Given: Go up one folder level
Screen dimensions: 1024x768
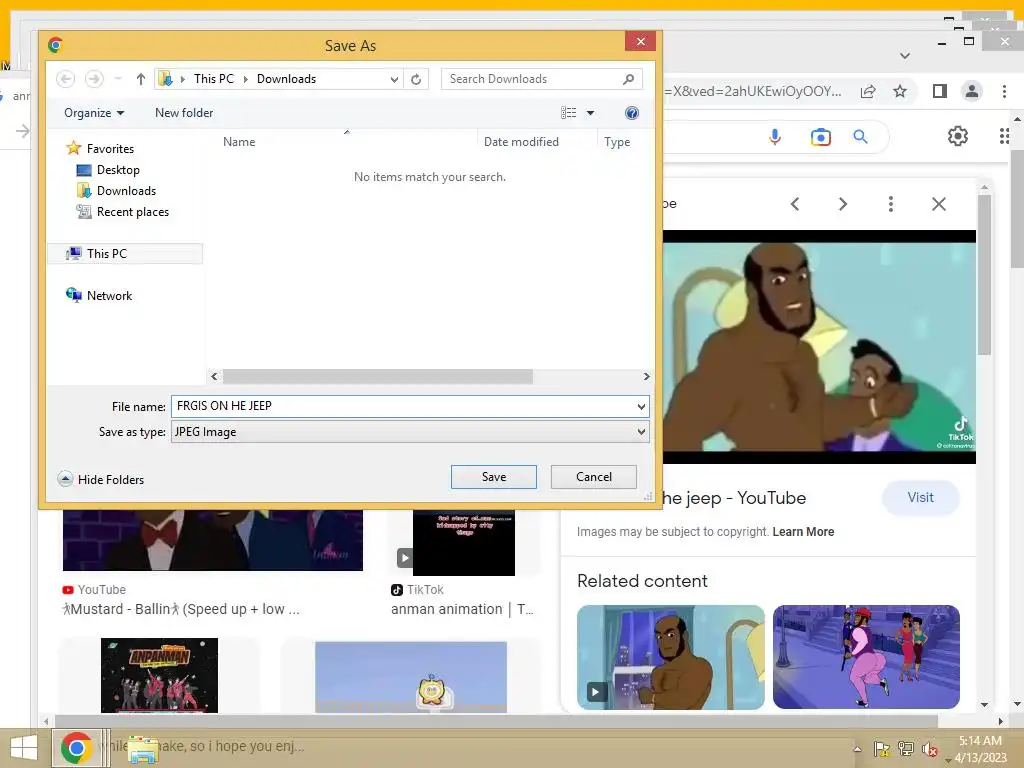Looking at the screenshot, I should pyautogui.click(x=140, y=79).
